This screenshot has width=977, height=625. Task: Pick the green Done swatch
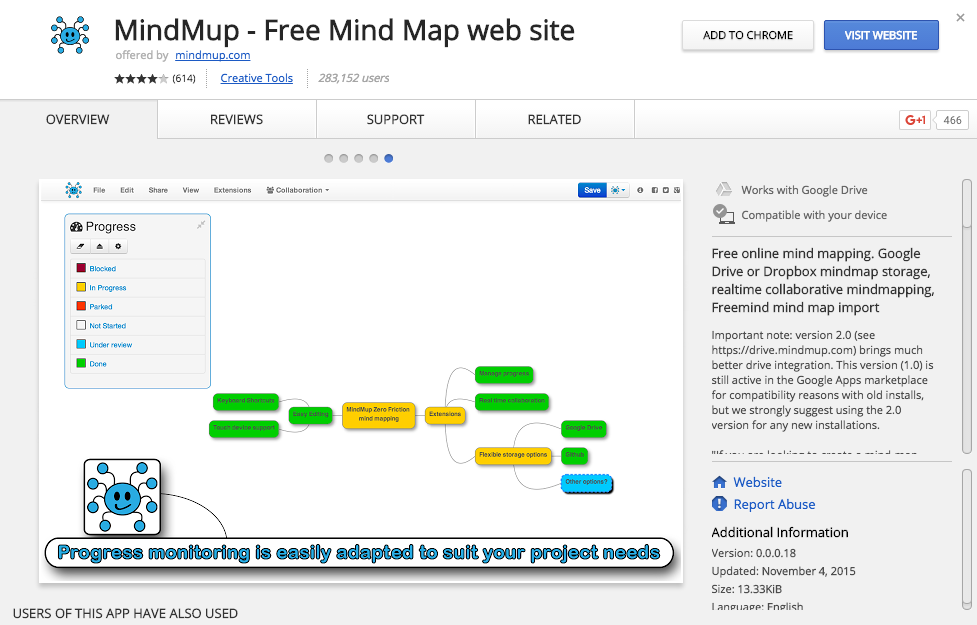pos(81,363)
